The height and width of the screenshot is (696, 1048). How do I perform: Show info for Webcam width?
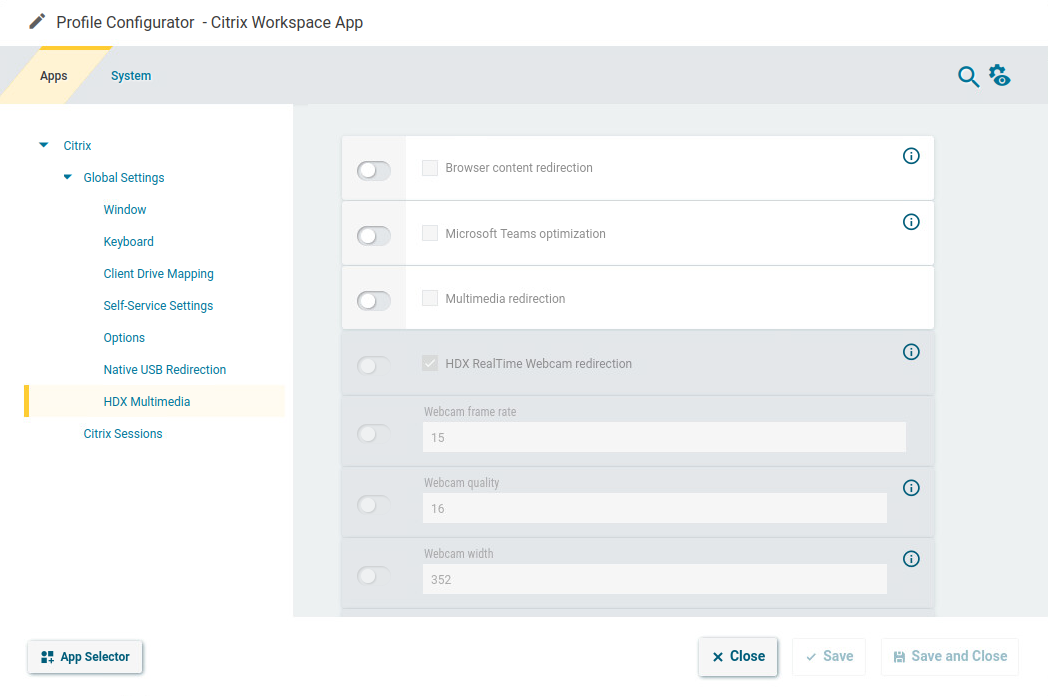coord(911,559)
